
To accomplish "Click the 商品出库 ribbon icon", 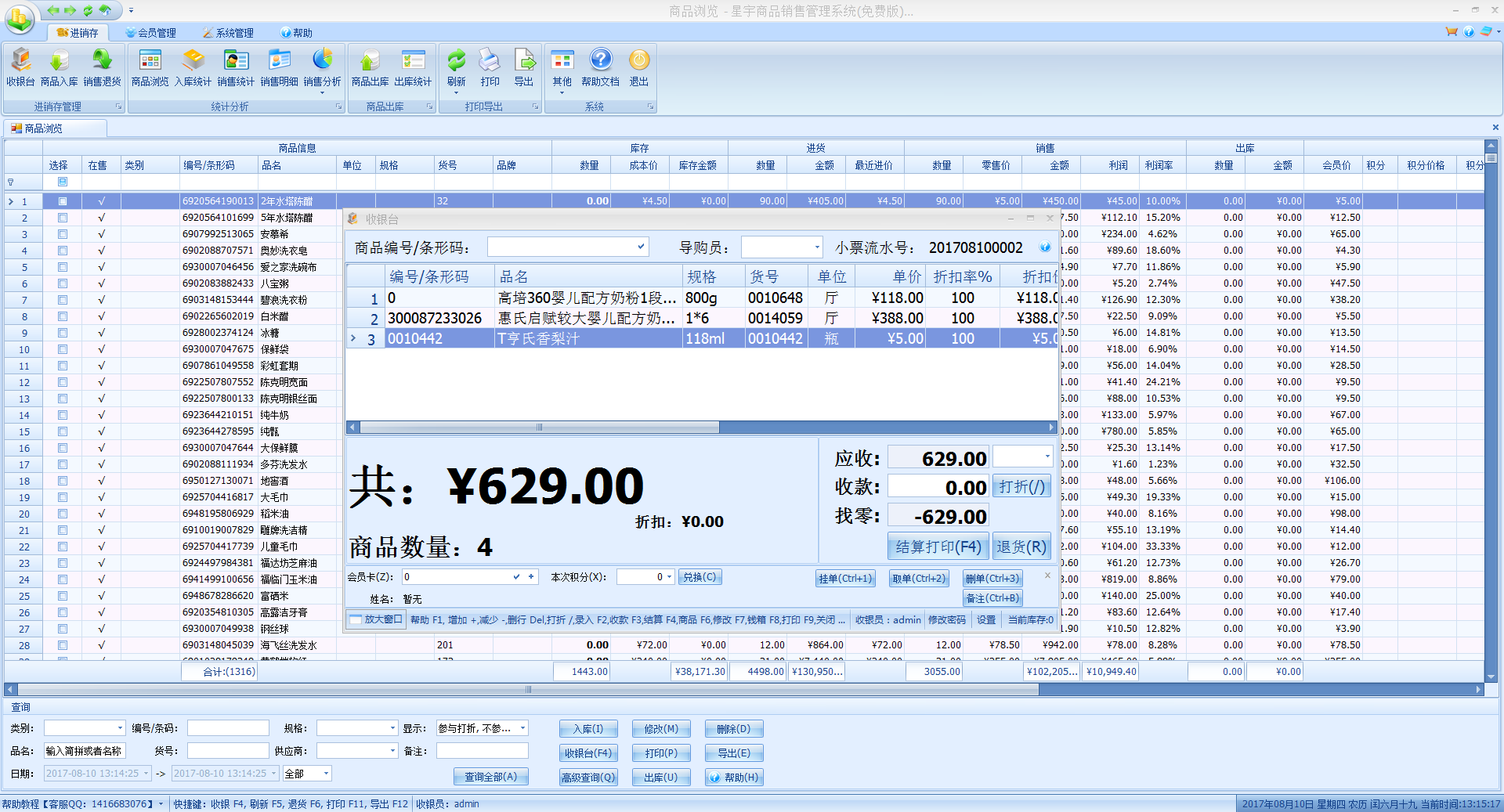I will coord(370,67).
